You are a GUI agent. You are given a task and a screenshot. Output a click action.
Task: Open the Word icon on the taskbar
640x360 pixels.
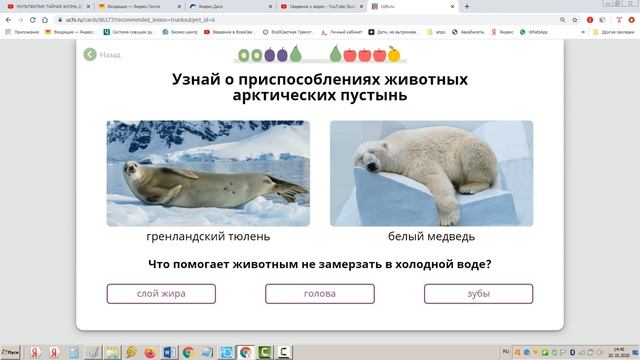tap(169, 352)
